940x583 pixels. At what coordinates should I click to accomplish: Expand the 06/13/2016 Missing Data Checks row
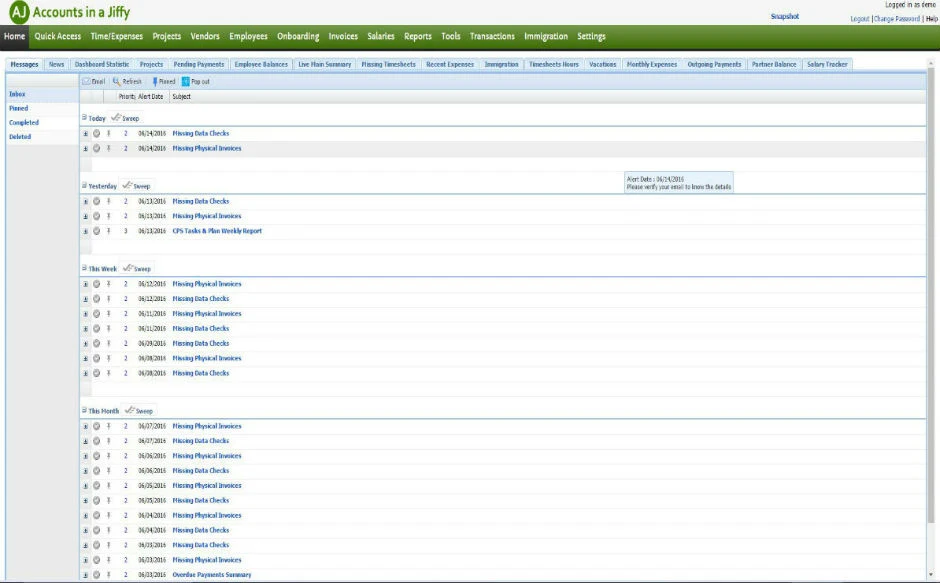[85, 202]
